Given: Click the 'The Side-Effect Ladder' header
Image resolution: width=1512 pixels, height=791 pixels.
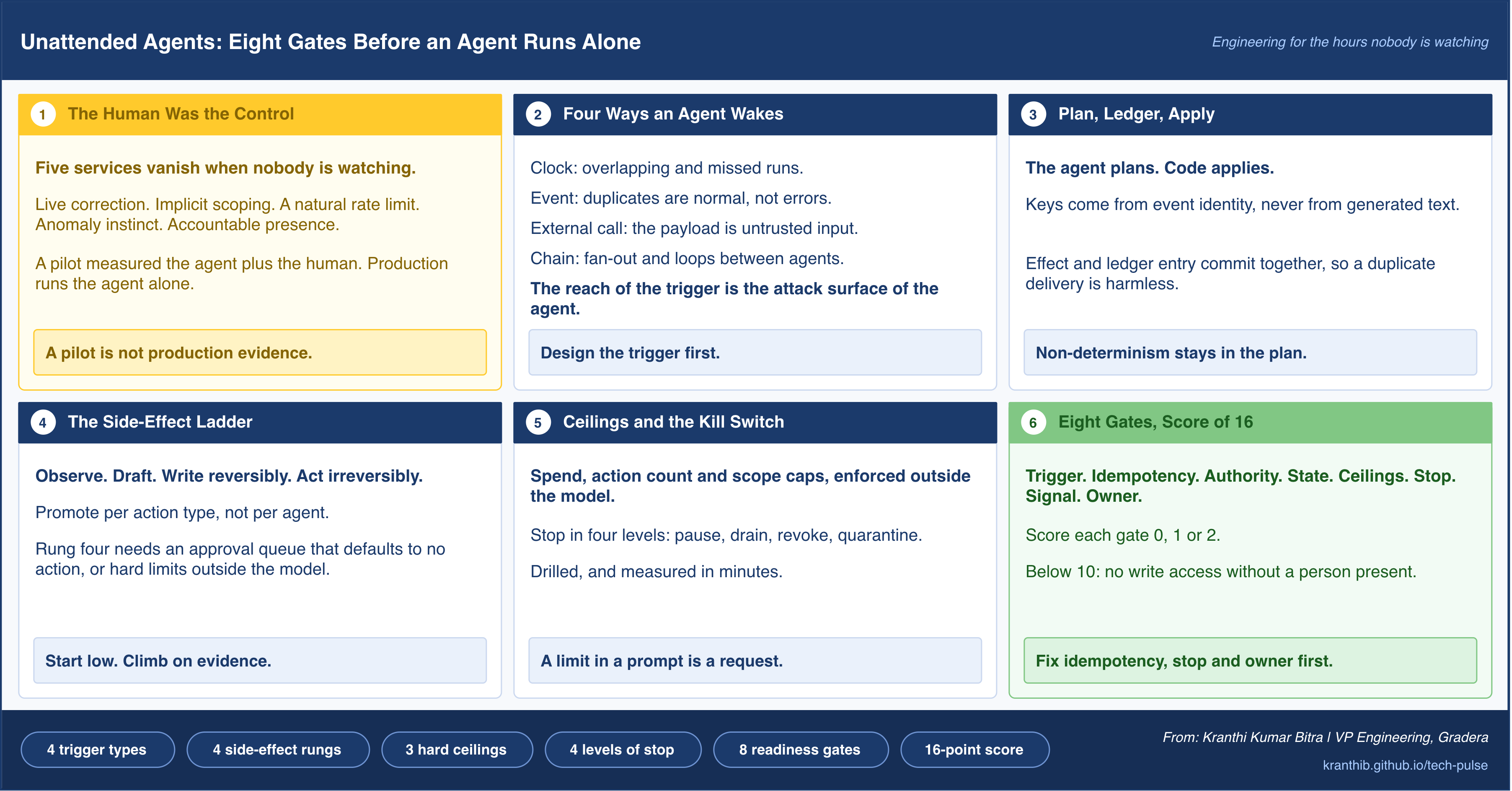Looking at the screenshot, I should [x=260, y=422].
